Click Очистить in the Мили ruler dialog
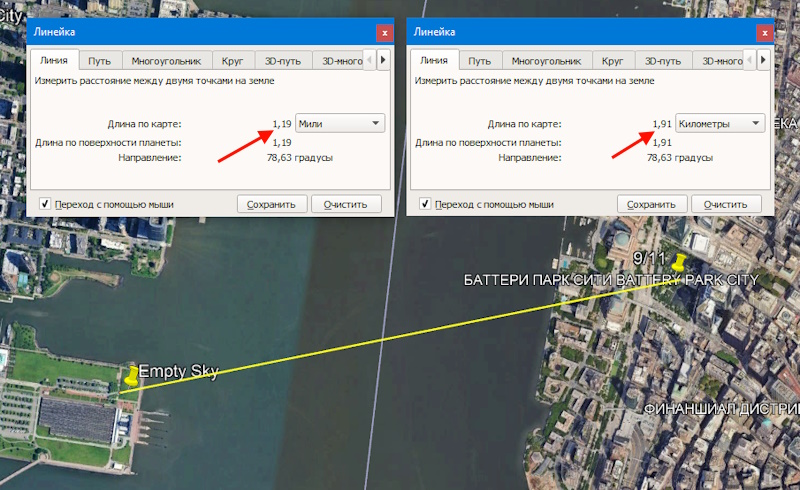 tap(346, 204)
